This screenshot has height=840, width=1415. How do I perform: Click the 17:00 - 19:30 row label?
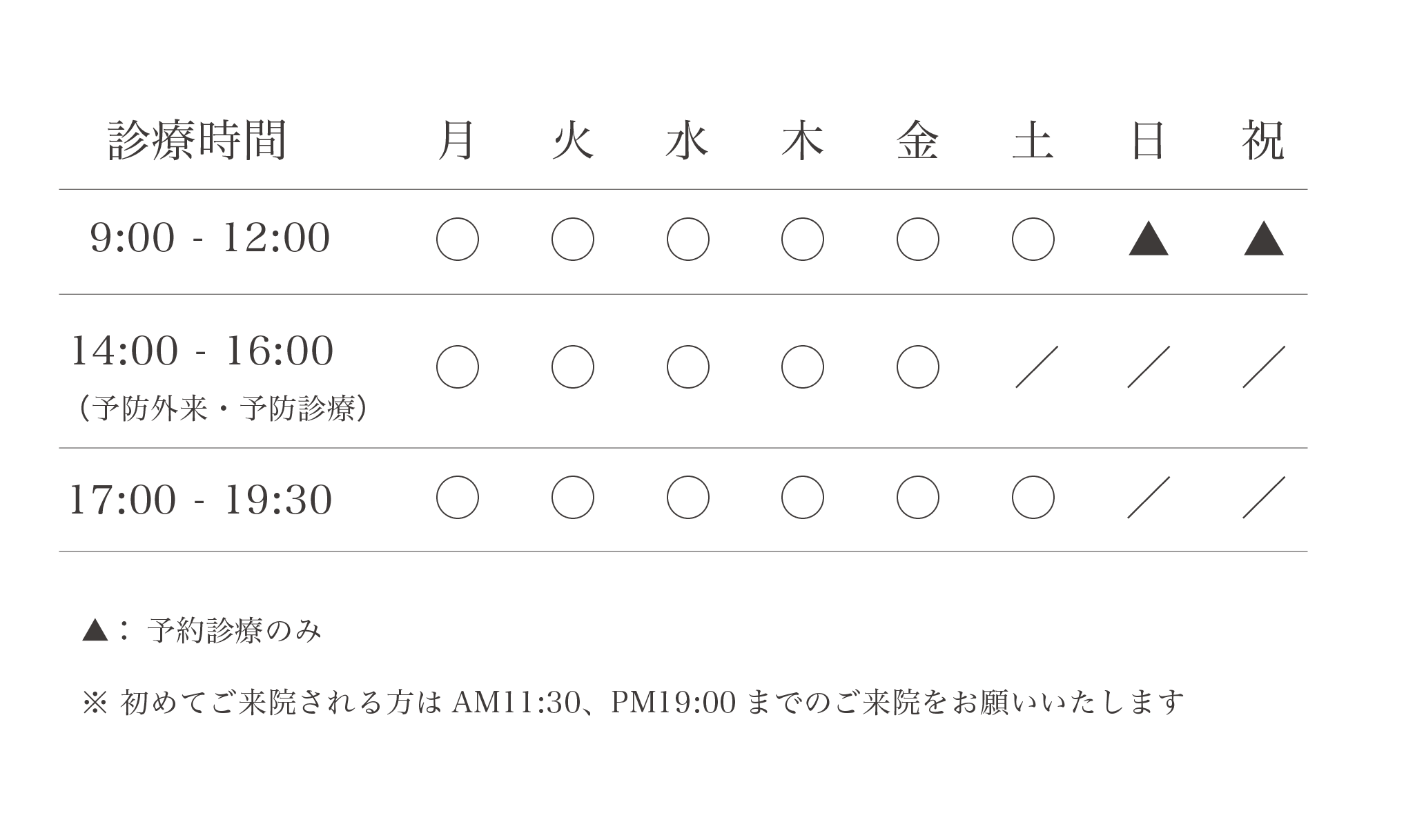coord(202,500)
